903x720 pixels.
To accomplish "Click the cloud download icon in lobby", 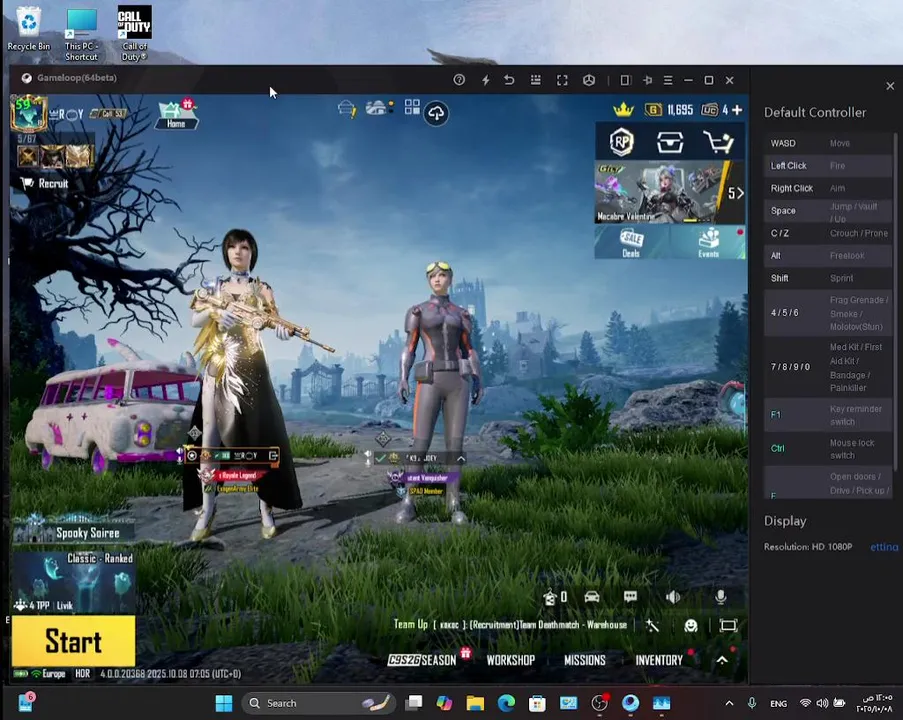I will pos(436,113).
